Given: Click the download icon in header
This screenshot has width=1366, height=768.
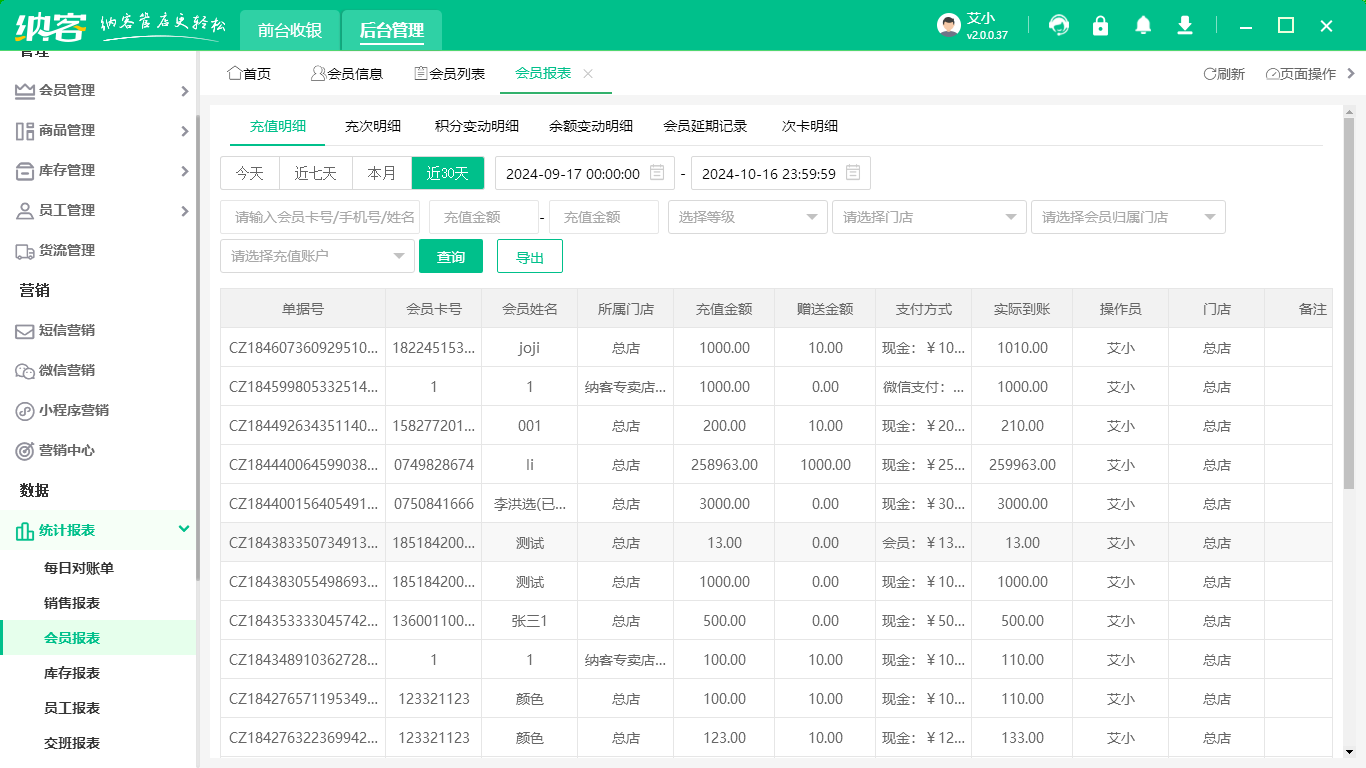Looking at the screenshot, I should 1185,26.
